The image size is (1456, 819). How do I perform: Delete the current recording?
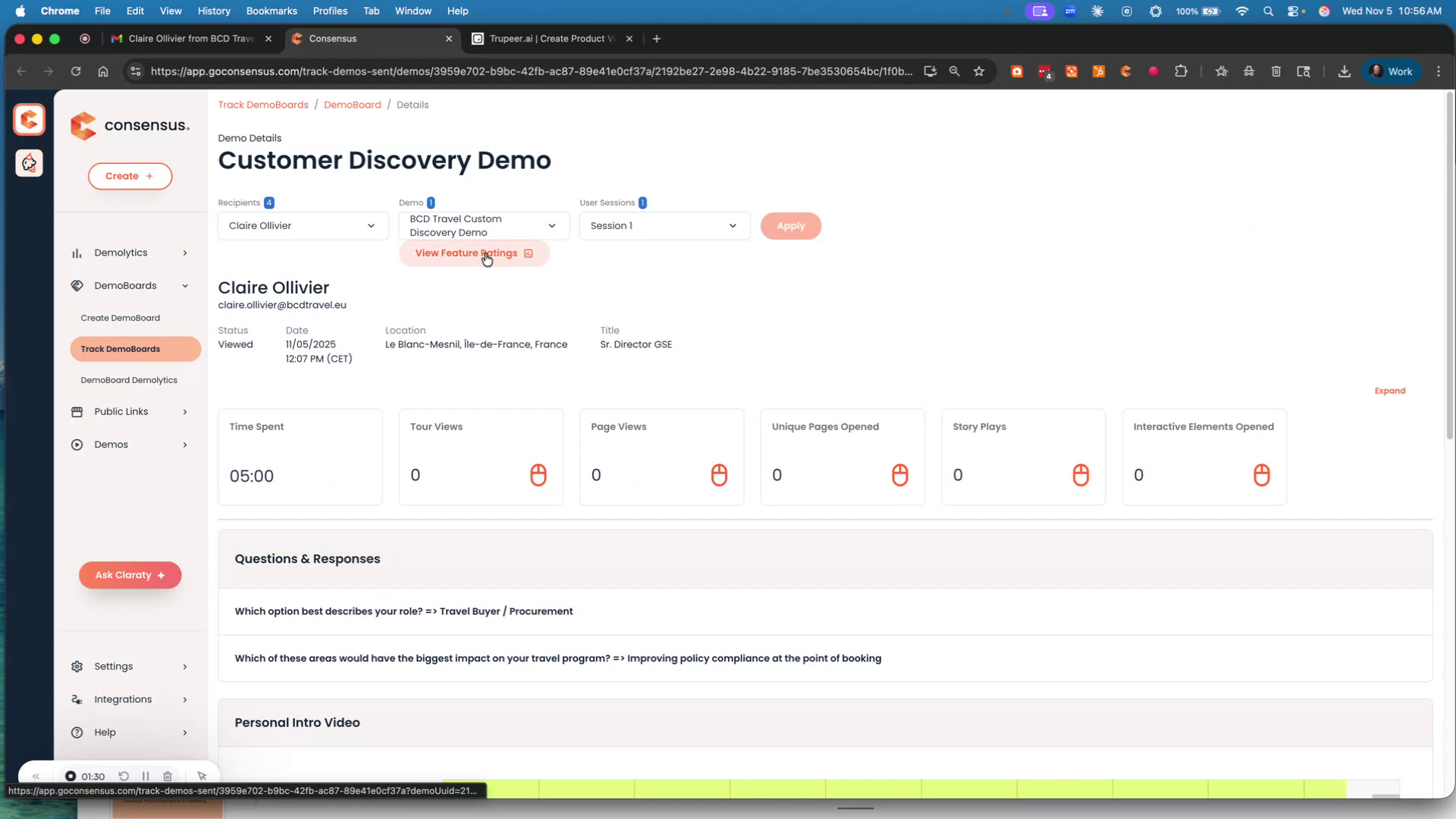[168, 776]
